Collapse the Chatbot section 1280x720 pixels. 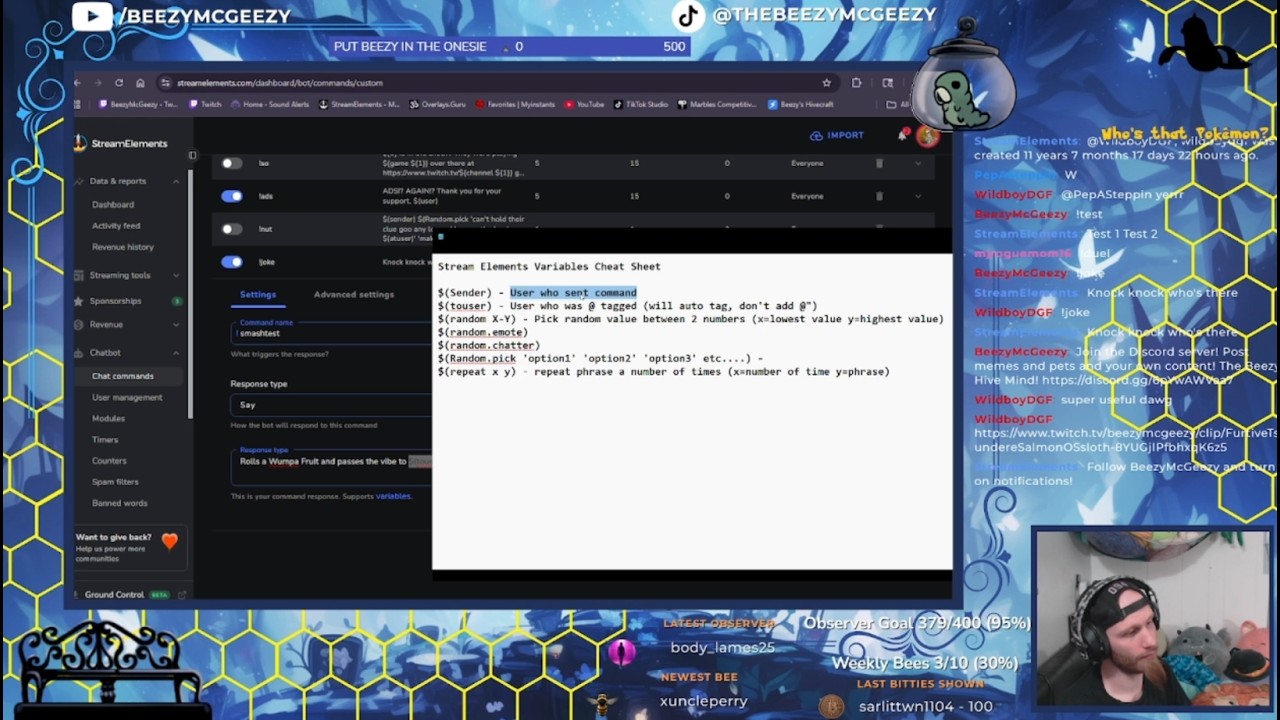coord(176,352)
